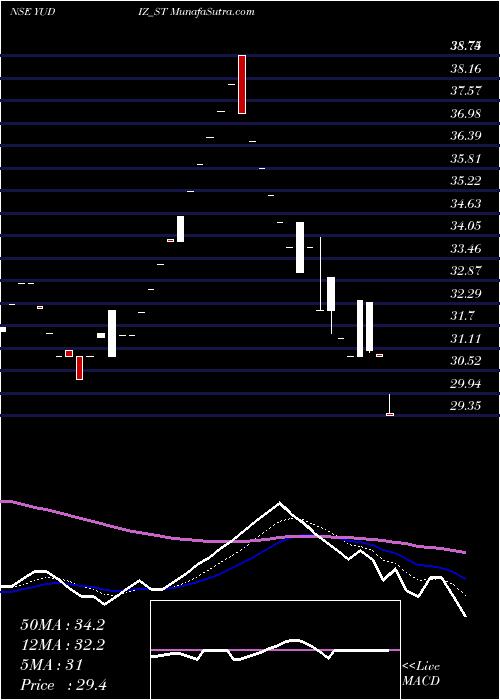500x700 pixels.
Task: Select the 31.7 price axis label
Action: point(462,317)
